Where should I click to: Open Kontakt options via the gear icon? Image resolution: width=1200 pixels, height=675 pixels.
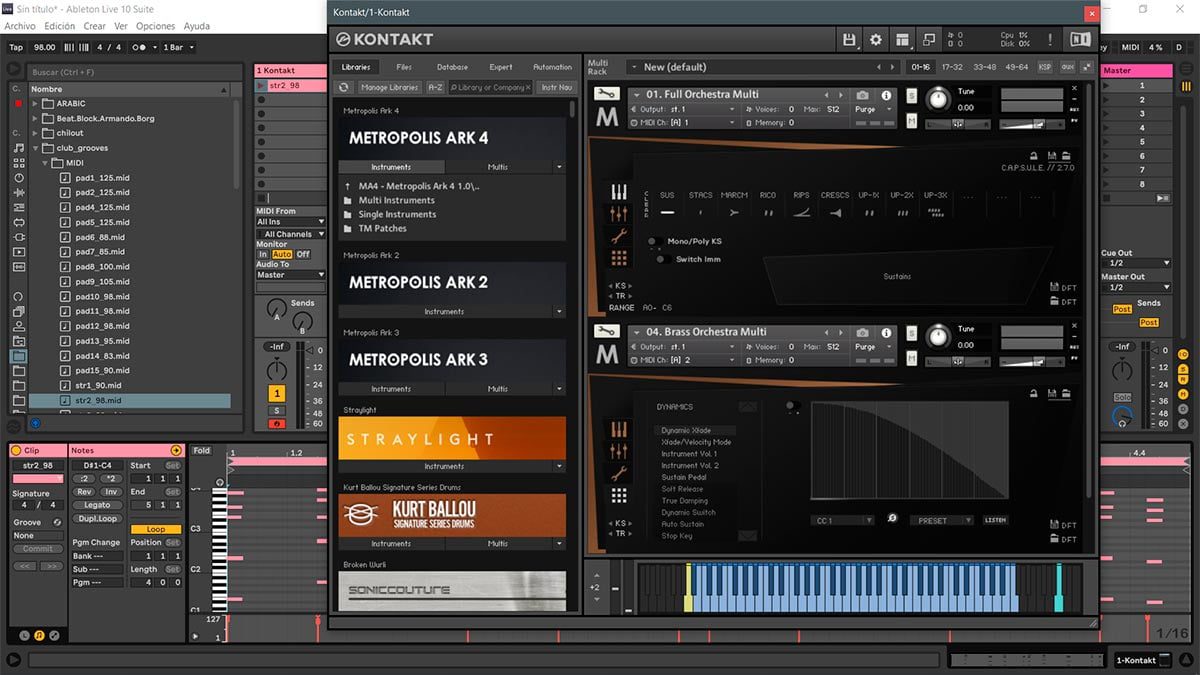pos(876,39)
